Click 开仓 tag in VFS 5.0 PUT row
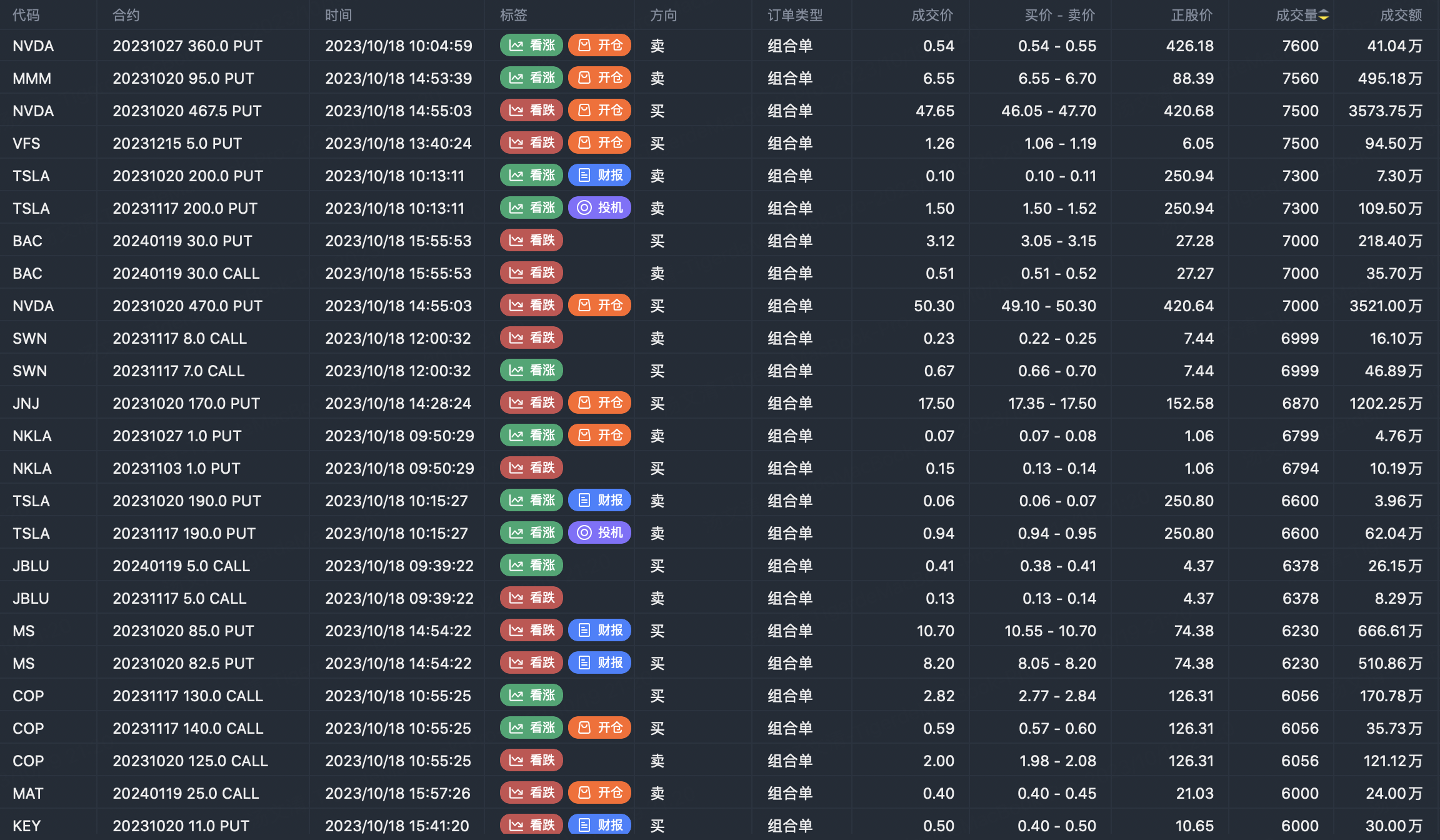Image resolution: width=1440 pixels, height=840 pixels. tap(600, 143)
